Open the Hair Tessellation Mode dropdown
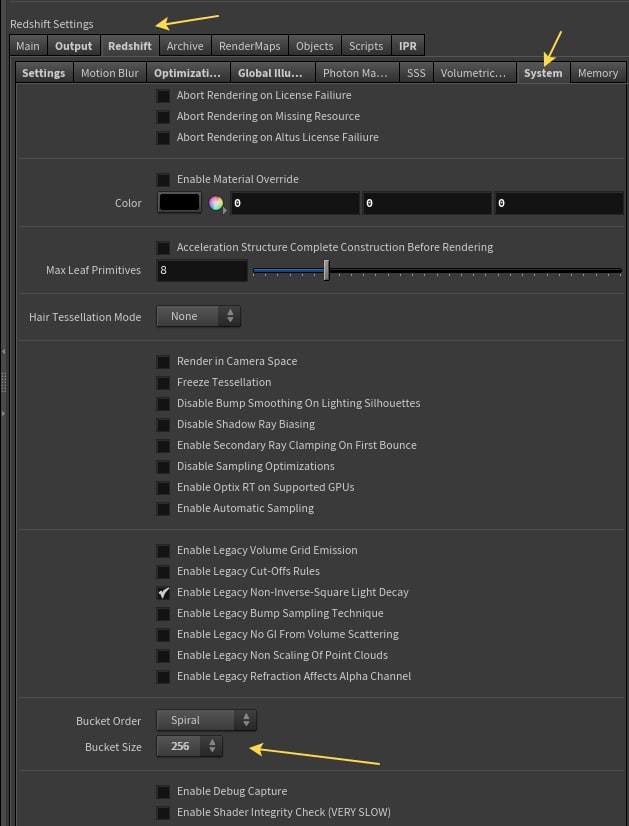This screenshot has width=629, height=826. click(199, 316)
